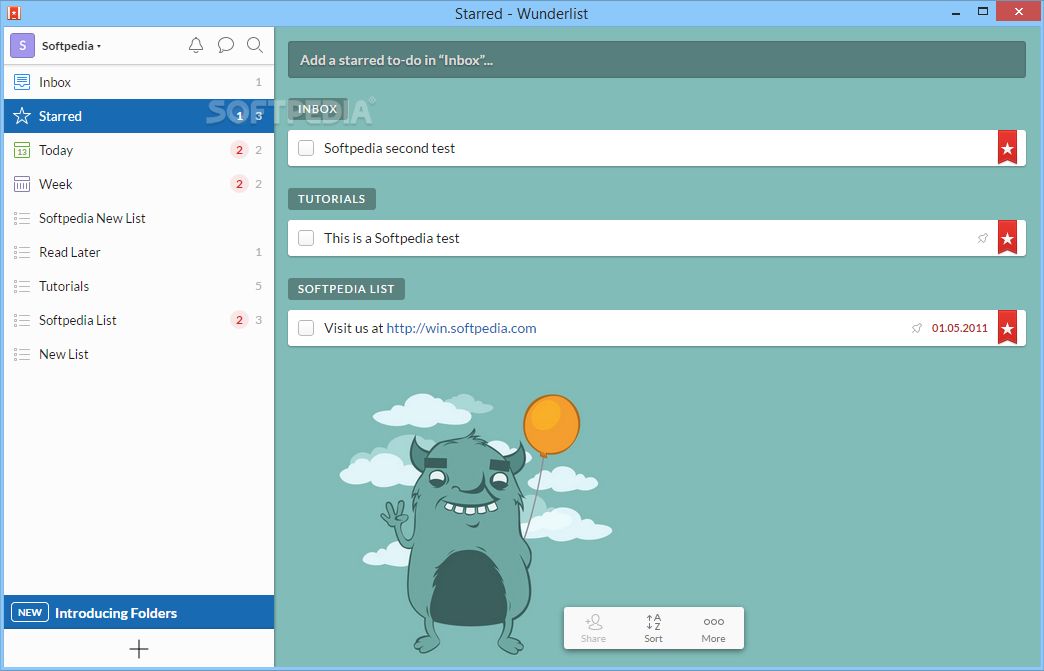Select the Softpedia second test task text
Image resolution: width=1044 pixels, height=671 pixels.
point(390,148)
